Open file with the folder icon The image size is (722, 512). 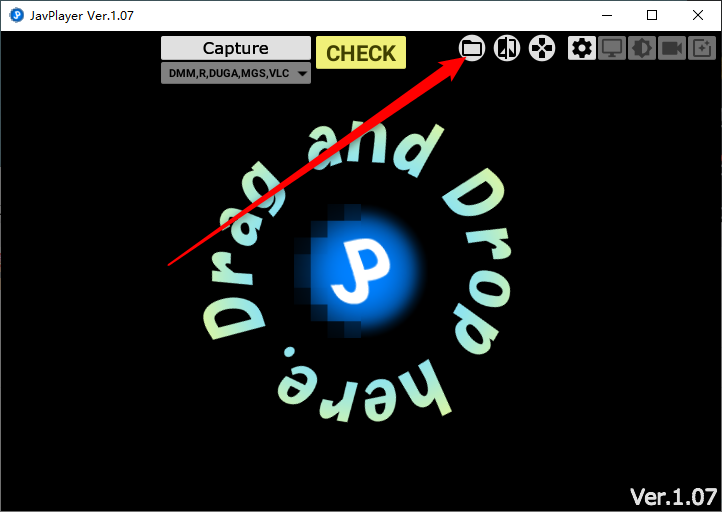(472, 48)
